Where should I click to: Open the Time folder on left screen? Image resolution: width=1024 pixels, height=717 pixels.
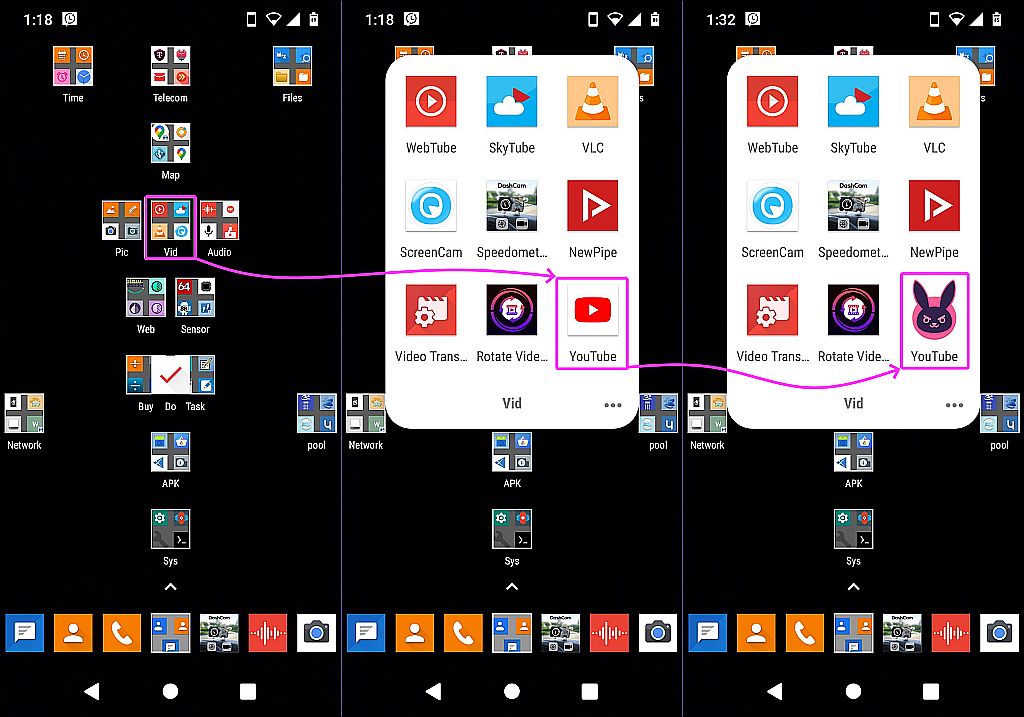72,67
